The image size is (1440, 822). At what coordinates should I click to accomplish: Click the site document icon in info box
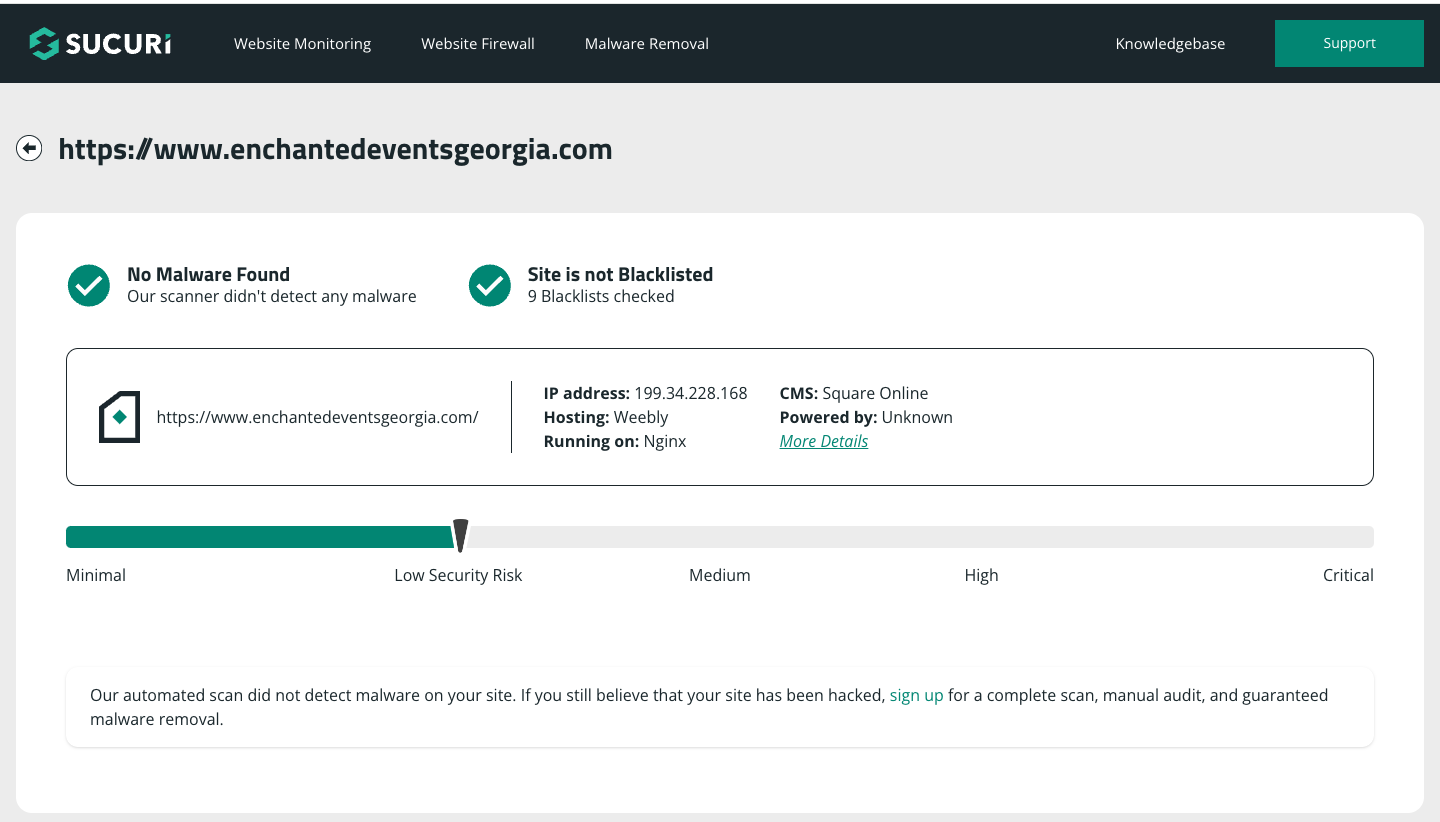coord(119,417)
